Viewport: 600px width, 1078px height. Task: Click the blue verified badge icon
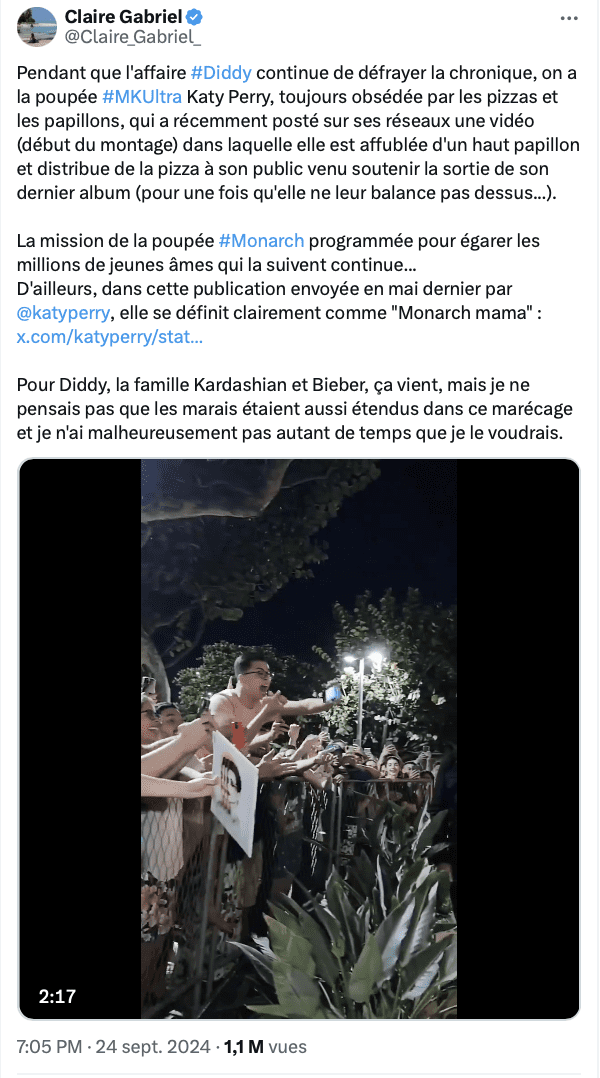(195, 18)
